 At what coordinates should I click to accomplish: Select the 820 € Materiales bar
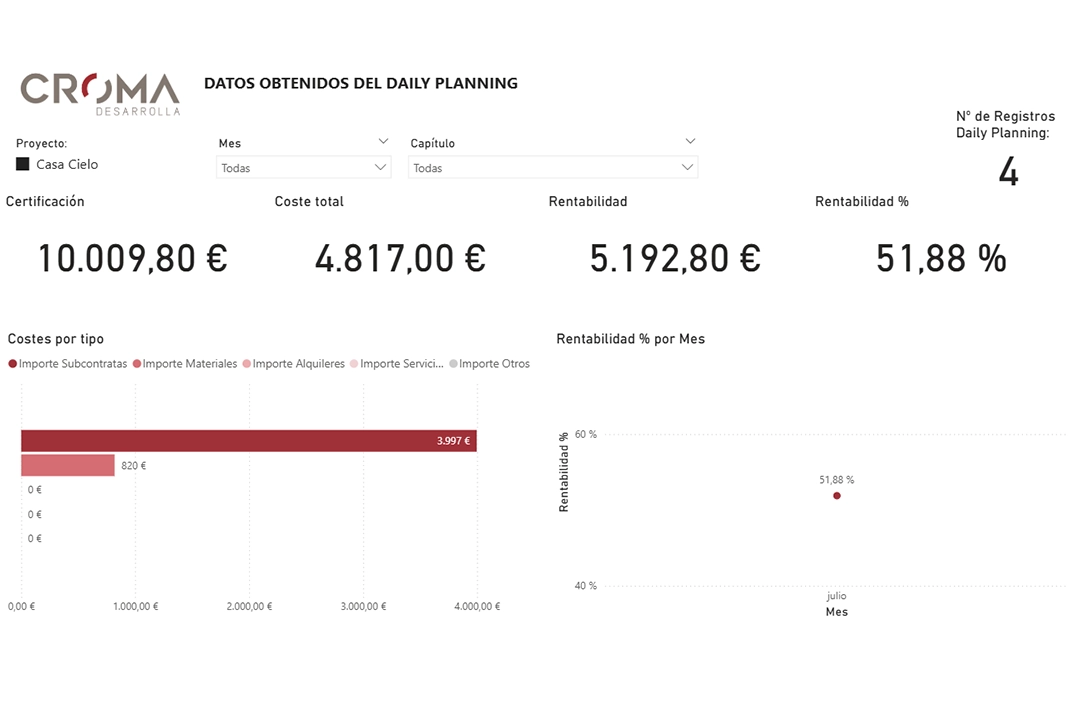click(x=68, y=465)
